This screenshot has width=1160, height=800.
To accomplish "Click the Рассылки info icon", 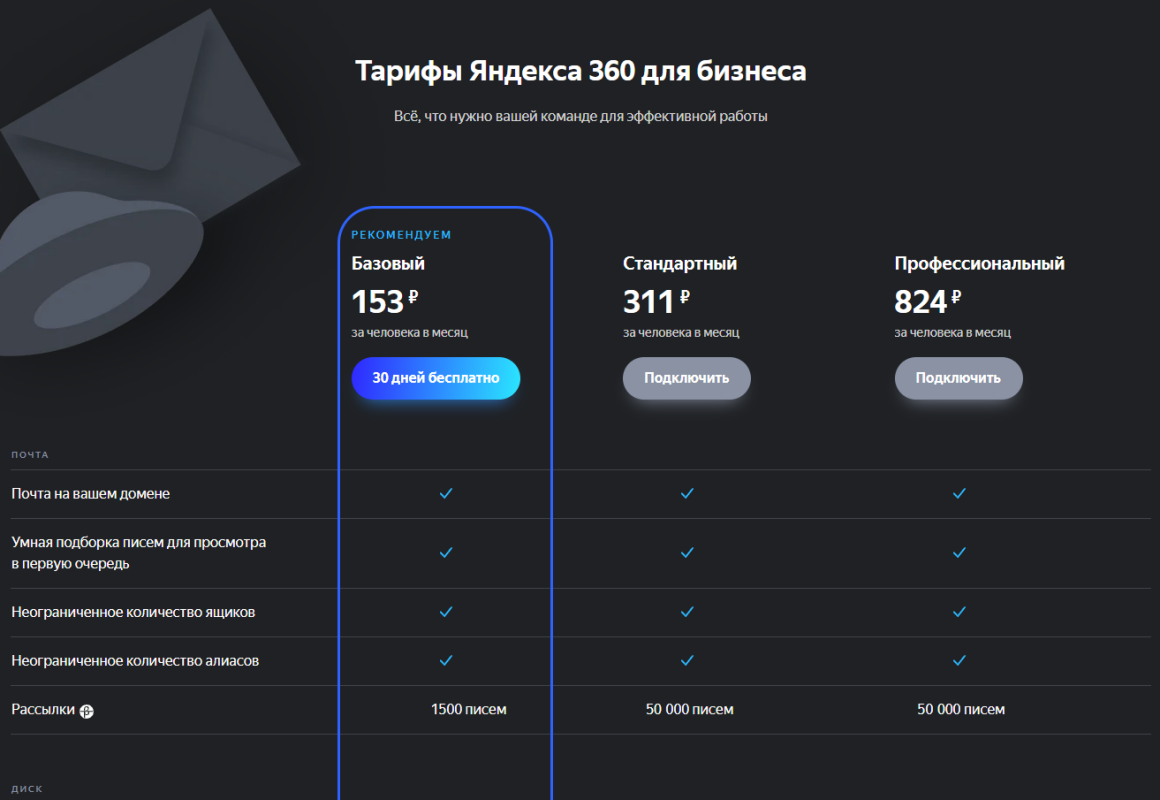I will pos(87,711).
